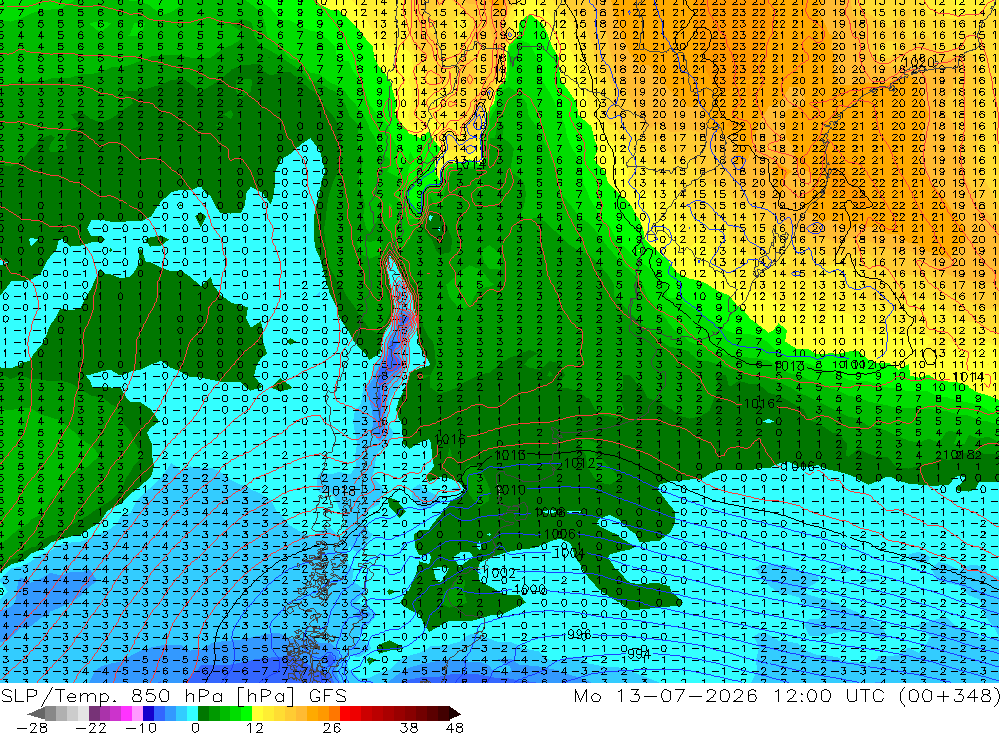This screenshot has height=733, width=1000.
Task: Pick the dark maroon arrow at the legend's hot end
Action: [455, 714]
